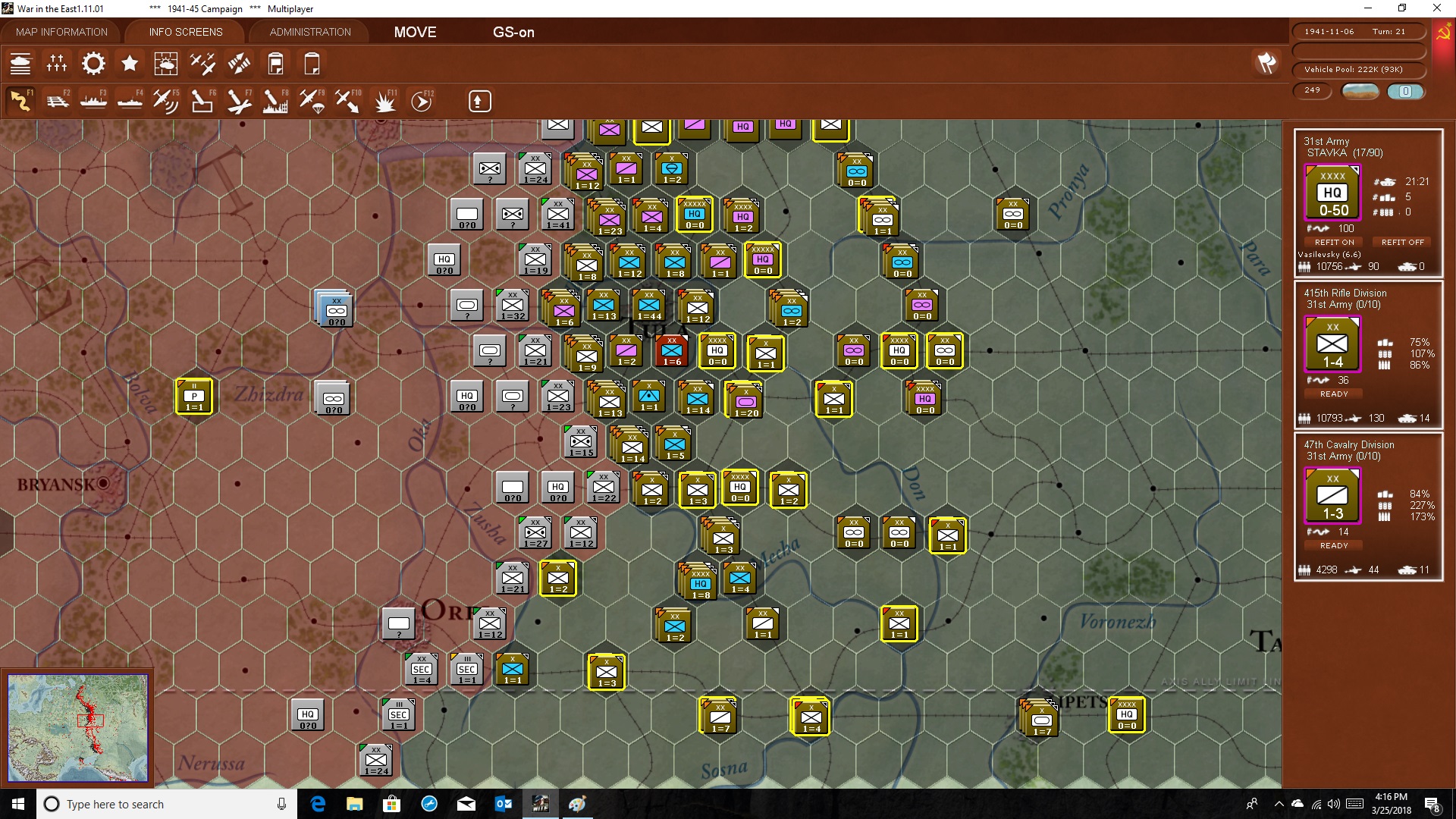Open the 31st Army name link
The image size is (1456, 819).
pos(1326,141)
